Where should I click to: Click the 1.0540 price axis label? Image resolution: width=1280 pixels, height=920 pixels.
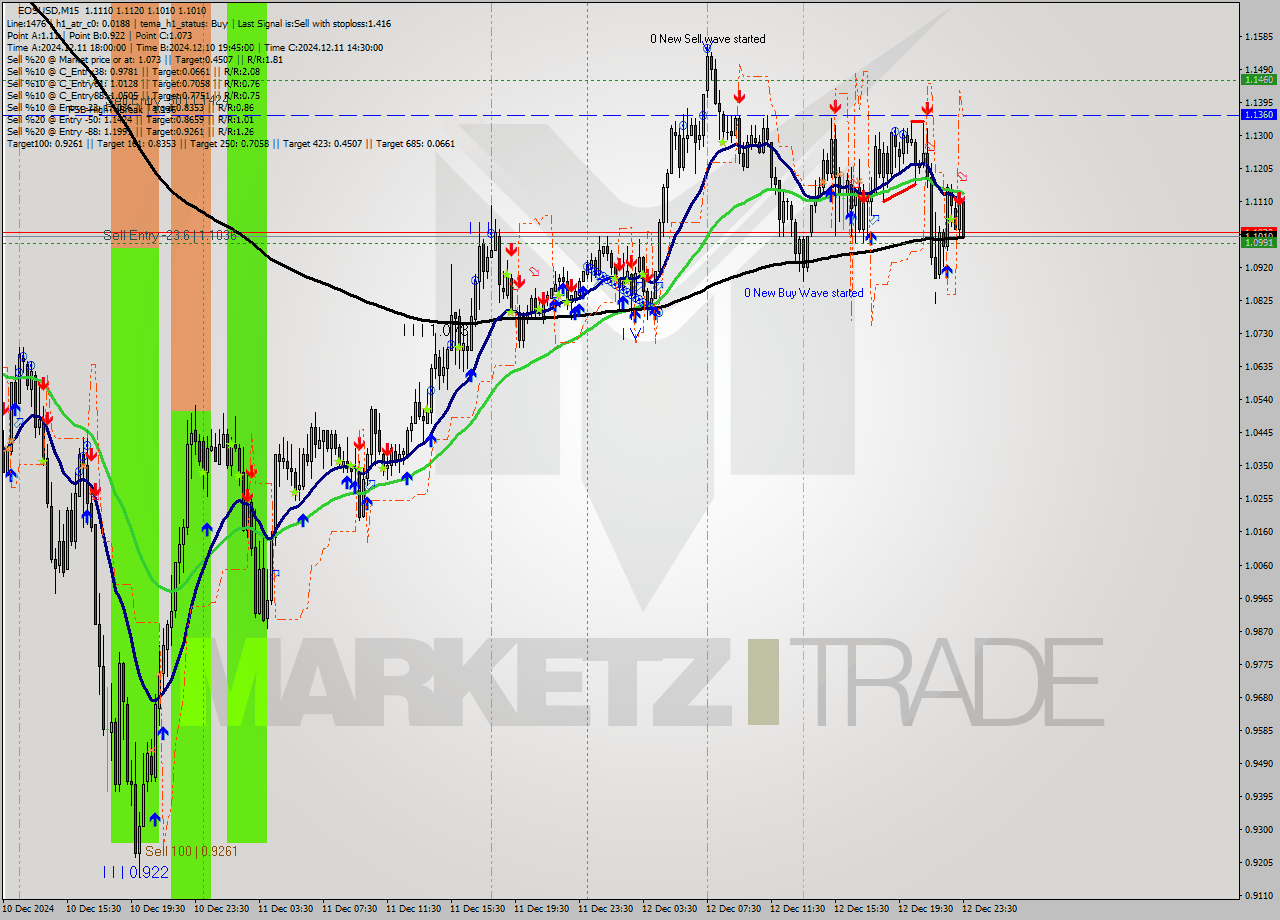[1258, 400]
